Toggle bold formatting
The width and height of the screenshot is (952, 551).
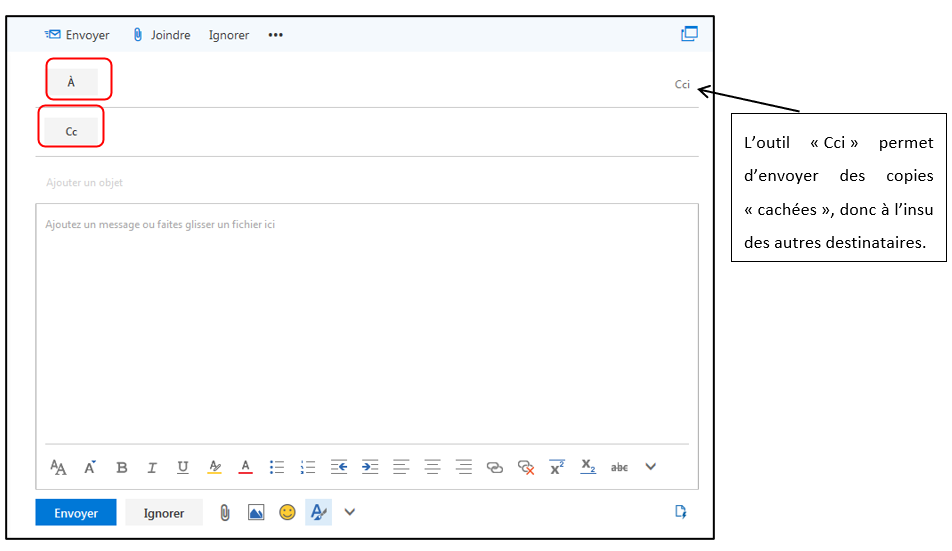click(x=122, y=467)
